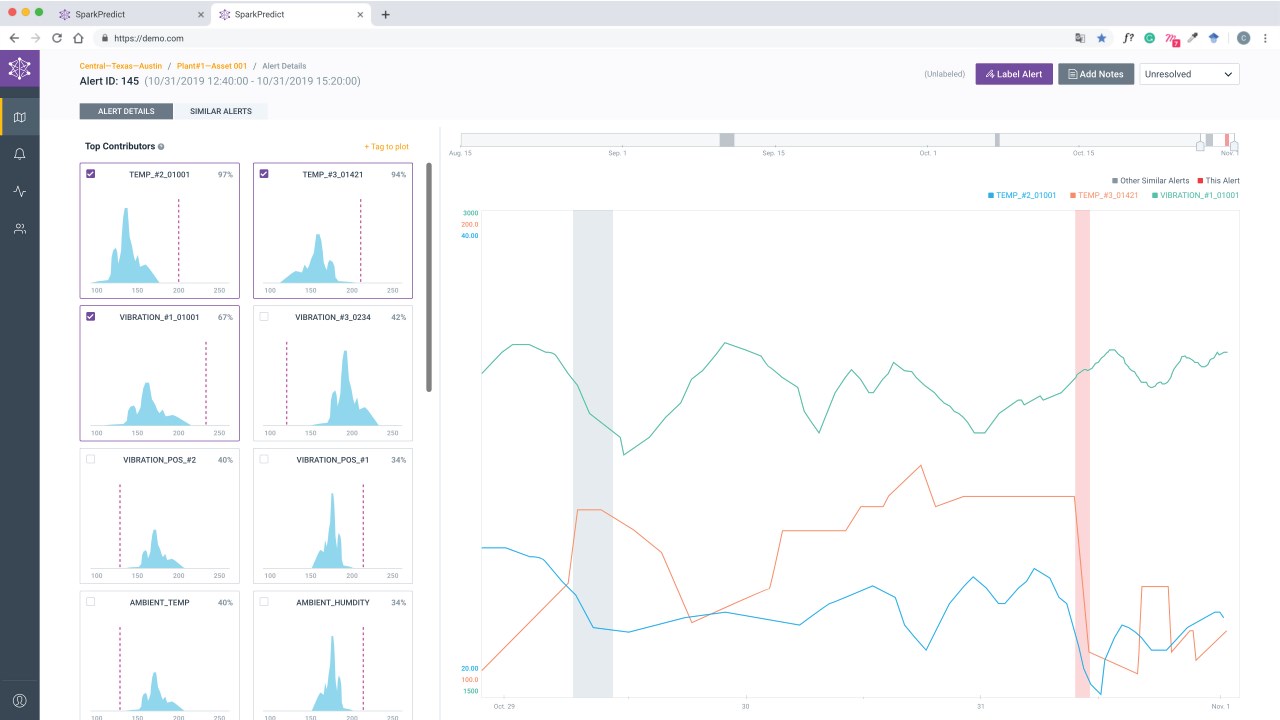Click the Add Notes button
The width and height of the screenshot is (1280, 720).
[1096, 74]
